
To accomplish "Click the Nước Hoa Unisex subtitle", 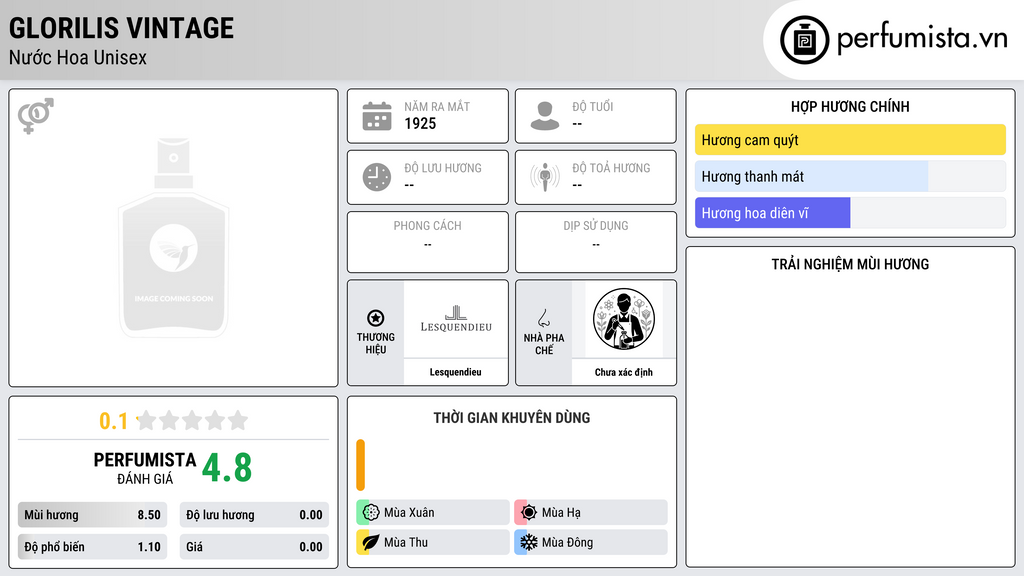I will (78, 58).
